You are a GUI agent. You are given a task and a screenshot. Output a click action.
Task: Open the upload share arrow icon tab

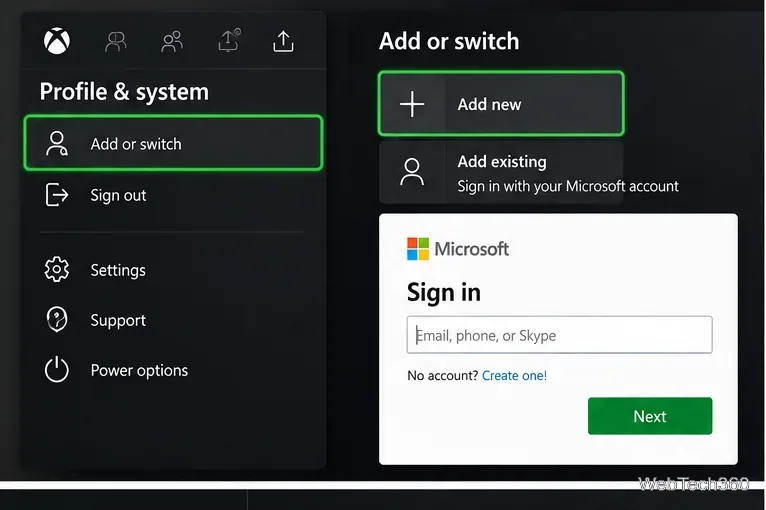click(x=283, y=42)
